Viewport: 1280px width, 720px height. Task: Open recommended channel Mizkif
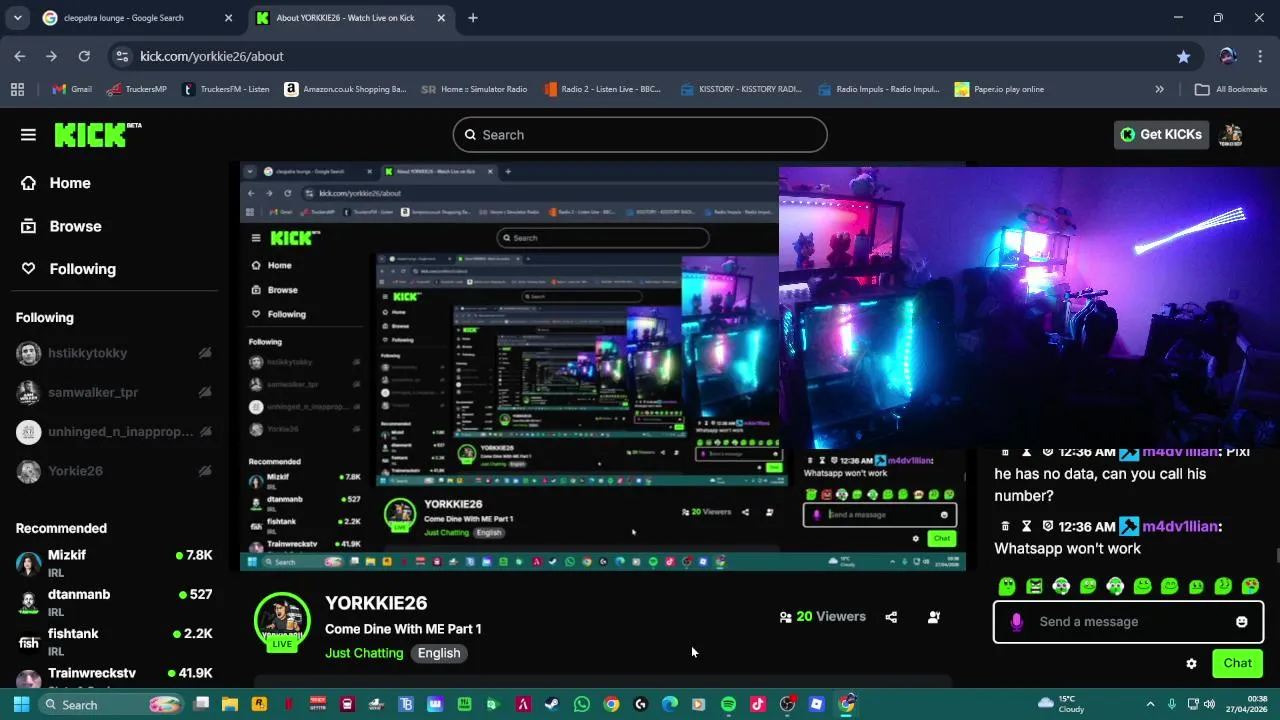(114, 563)
